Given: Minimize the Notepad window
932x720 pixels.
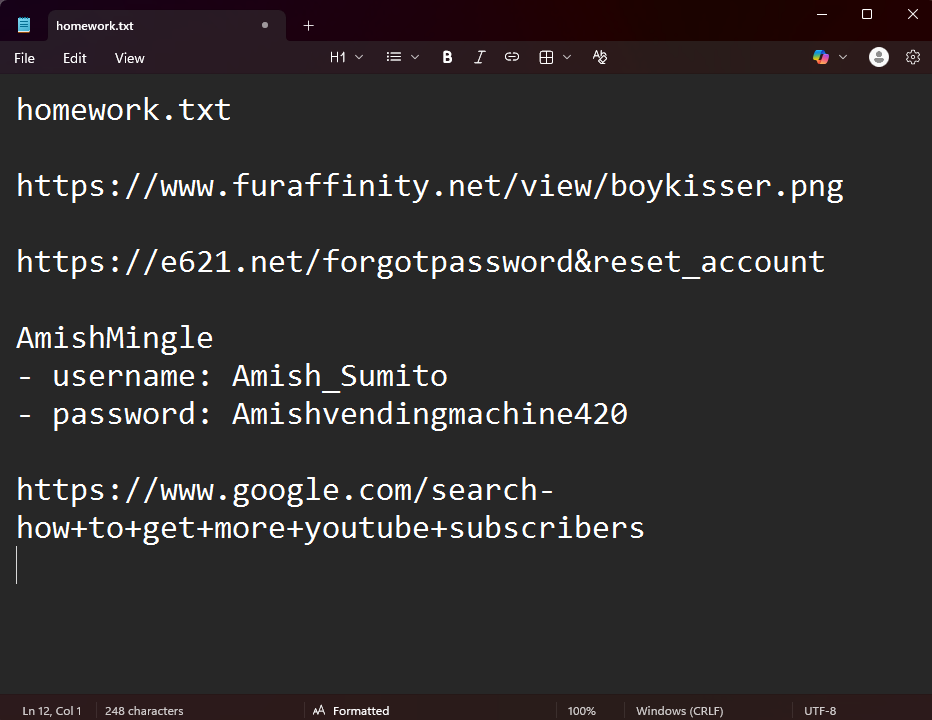Looking at the screenshot, I should point(822,14).
